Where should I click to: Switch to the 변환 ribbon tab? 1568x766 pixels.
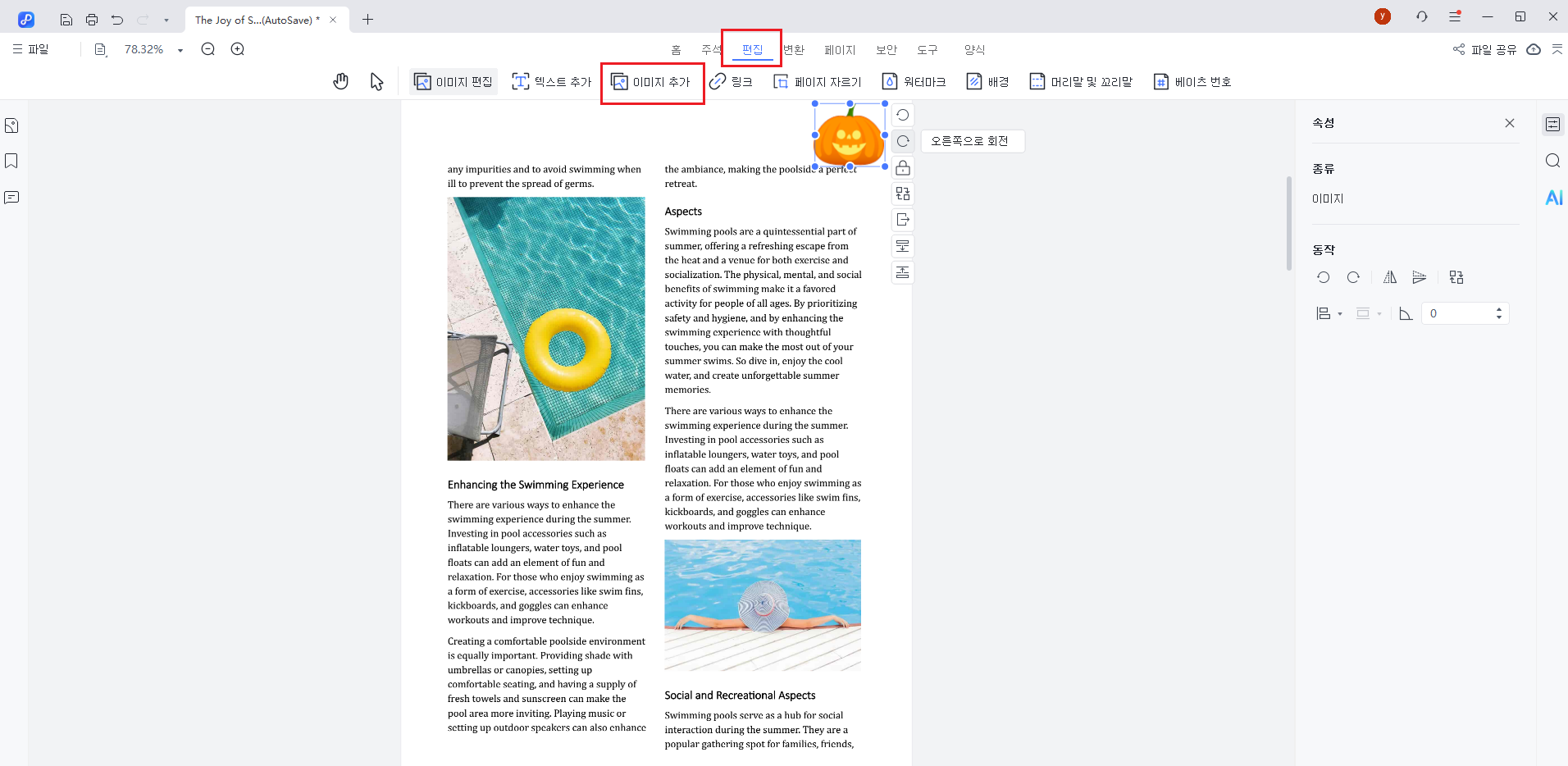pyautogui.click(x=793, y=49)
